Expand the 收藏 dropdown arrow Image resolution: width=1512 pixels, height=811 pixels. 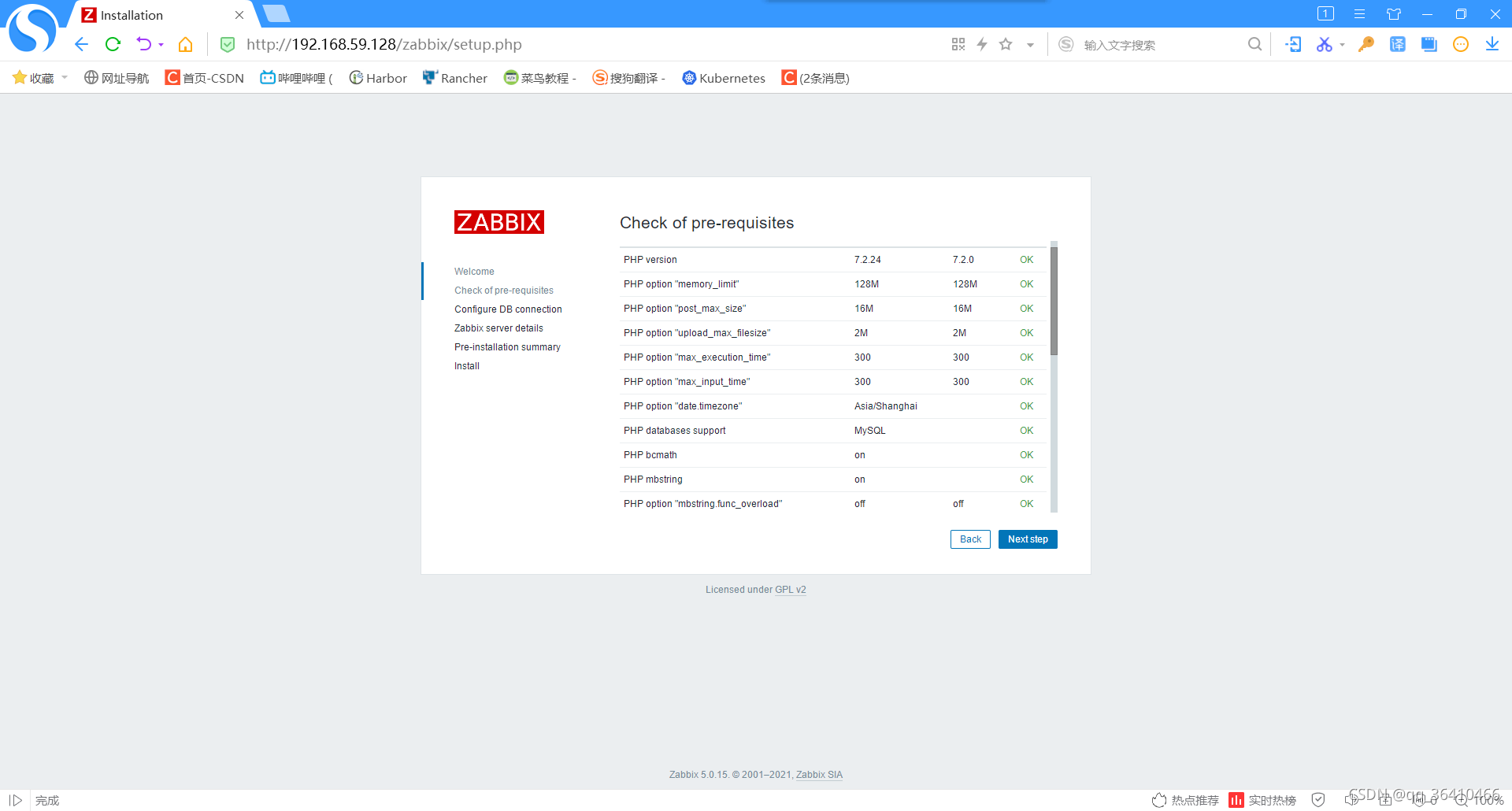[65, 78]
